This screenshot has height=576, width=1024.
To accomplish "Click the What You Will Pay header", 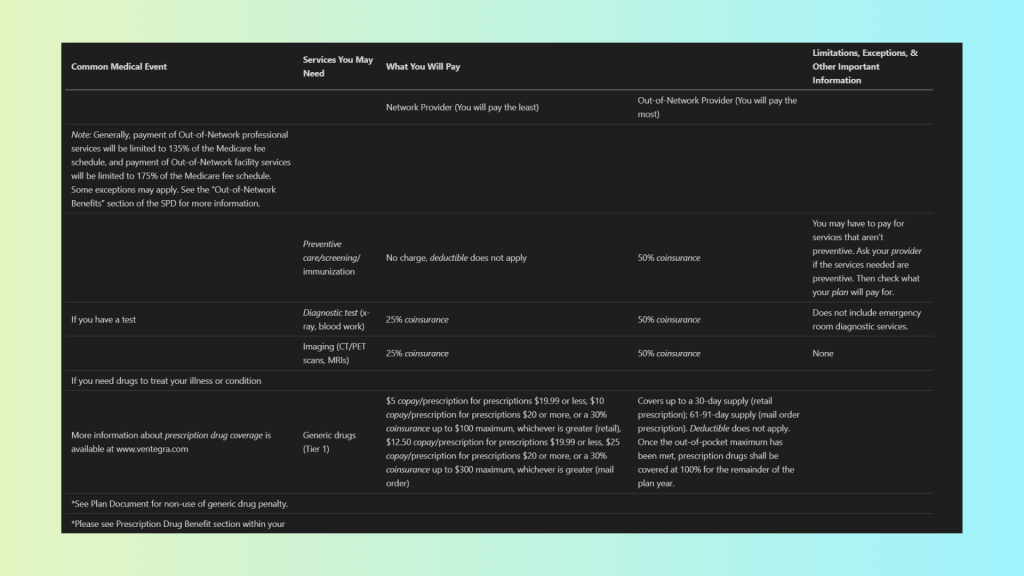I will click(x=423, y=67).
